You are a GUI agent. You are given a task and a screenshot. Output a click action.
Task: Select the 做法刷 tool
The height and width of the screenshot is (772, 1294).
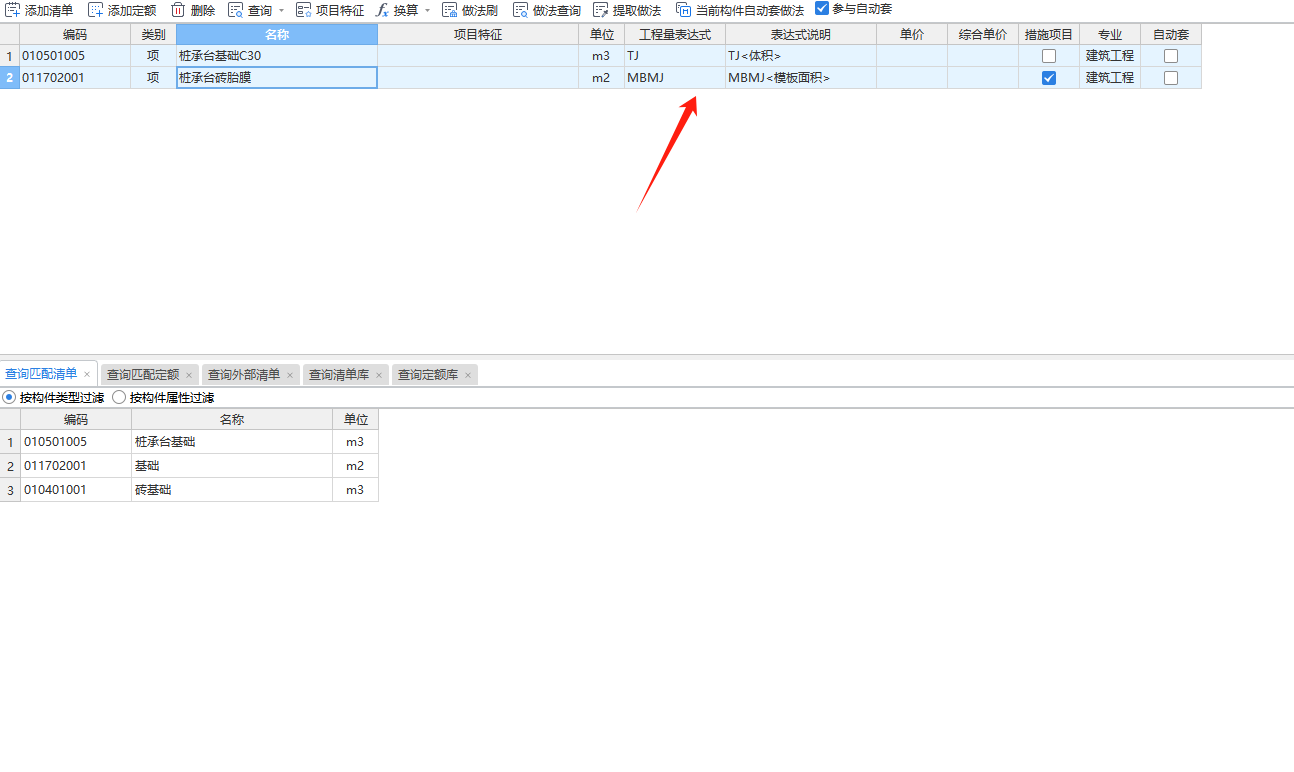[x=470, y=10]
